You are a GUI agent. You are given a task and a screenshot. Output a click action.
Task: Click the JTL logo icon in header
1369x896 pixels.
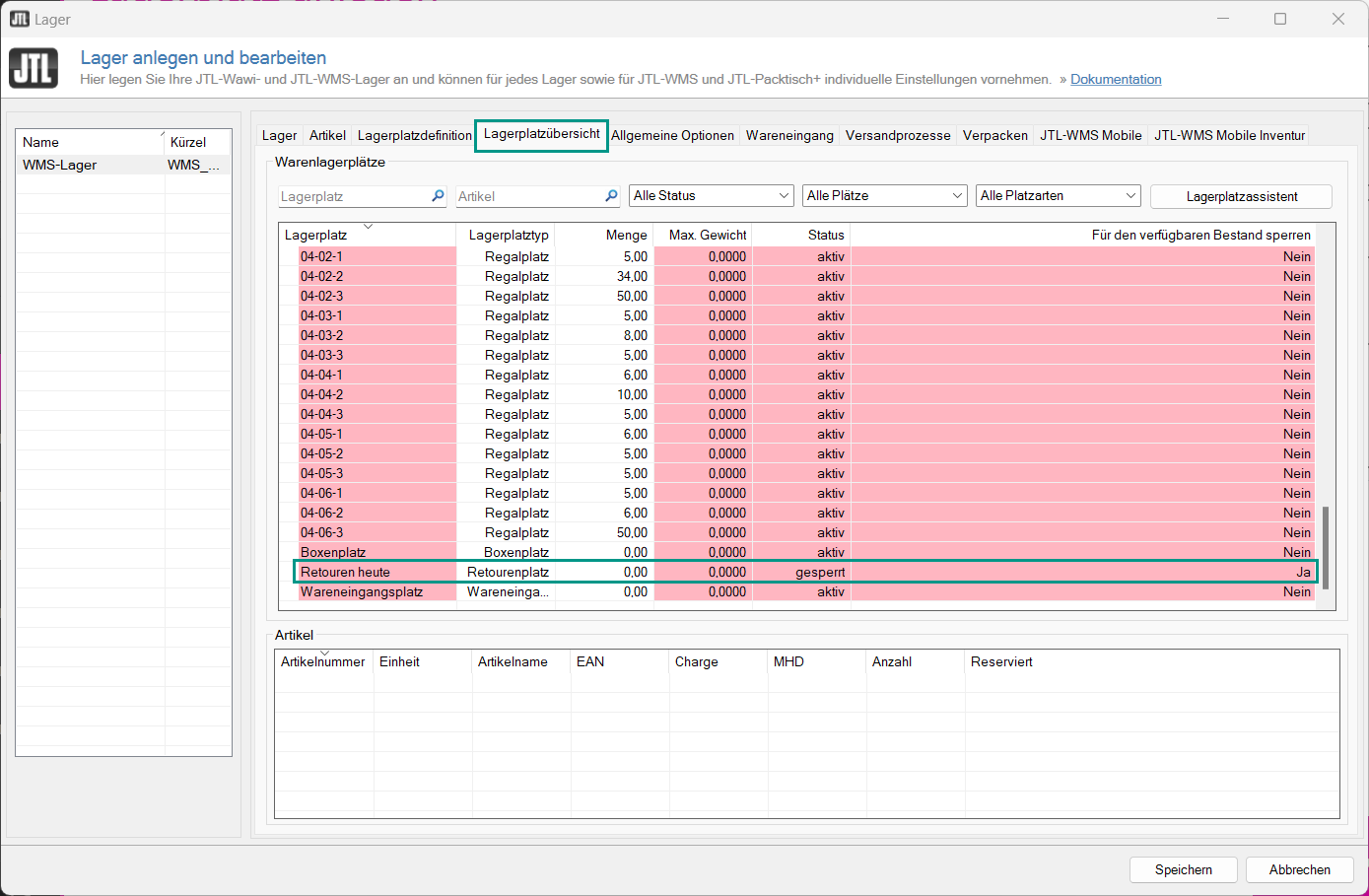pos(34,69)
